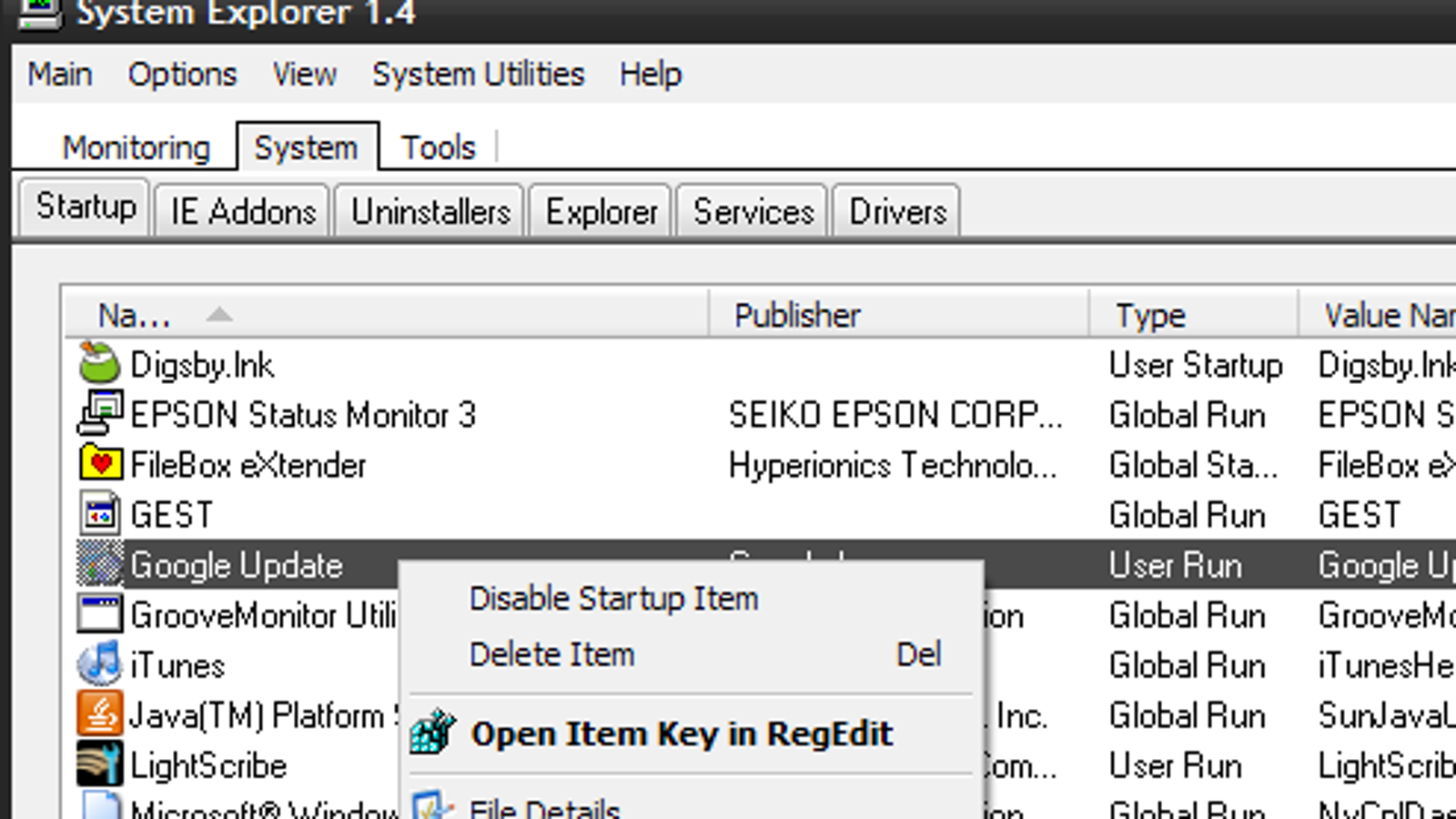The image size is (1456, 819).
Task: Open the Help menu
Action: coord(651,74)
